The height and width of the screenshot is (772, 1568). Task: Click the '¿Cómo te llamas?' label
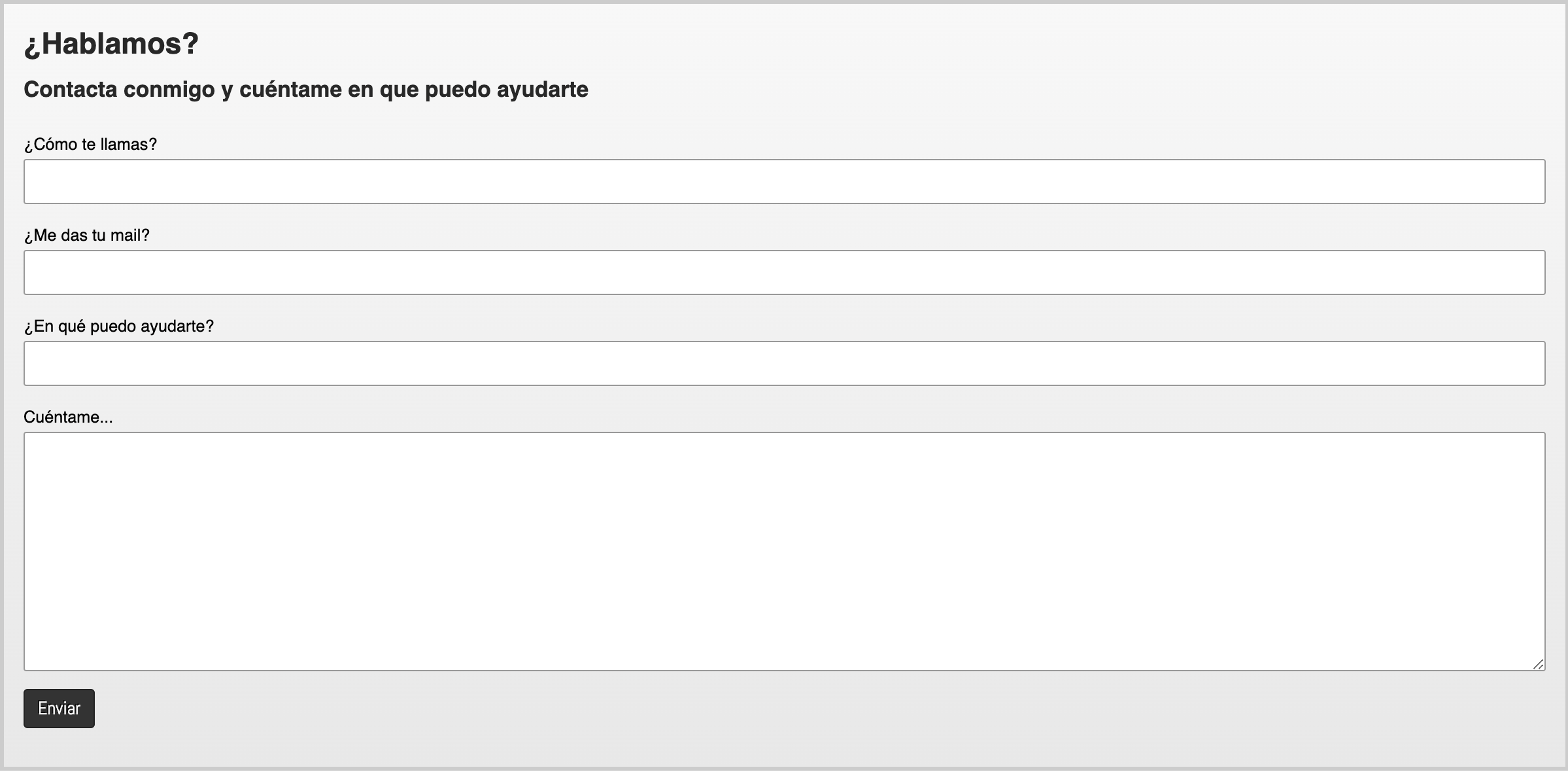click(x=90, y=145)
